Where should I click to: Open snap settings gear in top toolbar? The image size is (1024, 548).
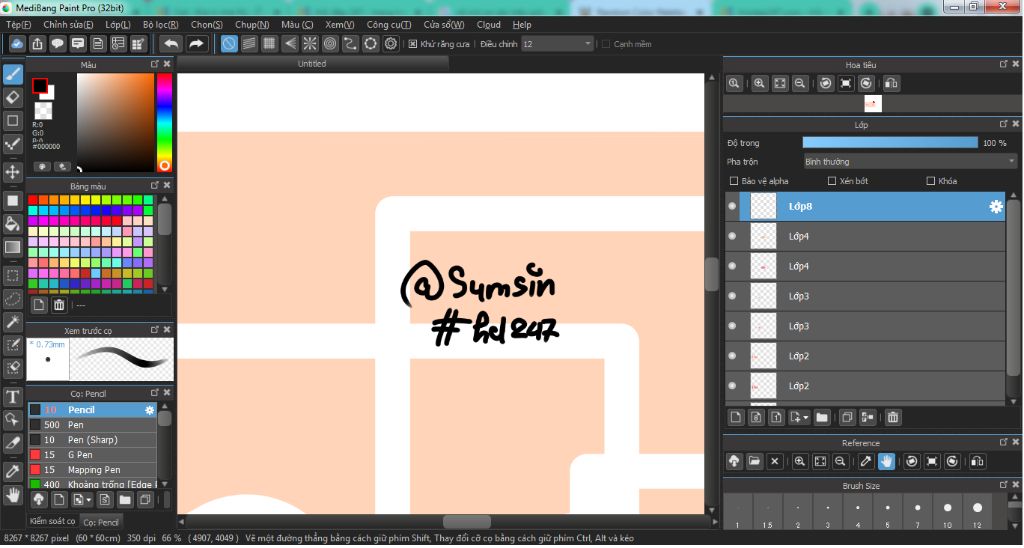pos(391,44)
